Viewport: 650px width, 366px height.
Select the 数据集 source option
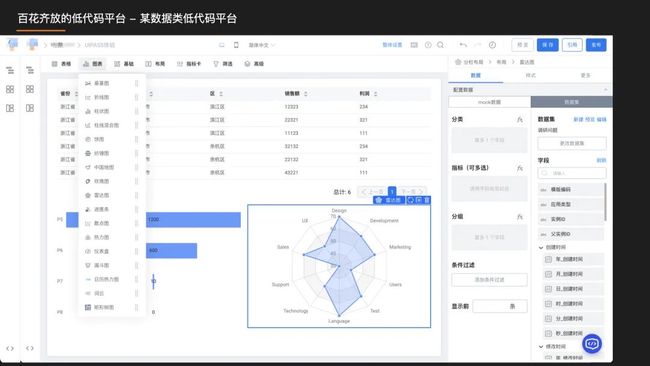point(572,102)
